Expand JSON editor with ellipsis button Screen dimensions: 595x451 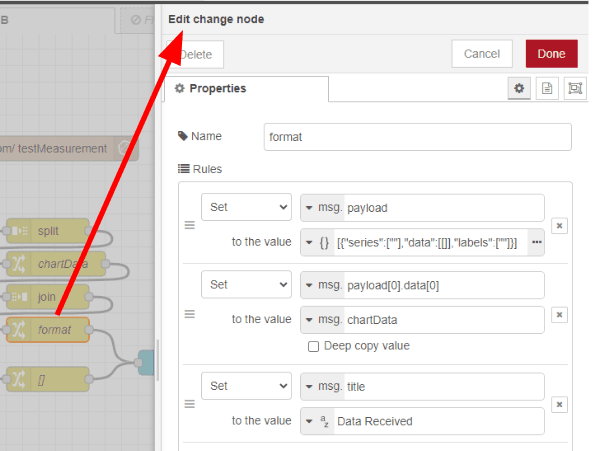(536, 242)
